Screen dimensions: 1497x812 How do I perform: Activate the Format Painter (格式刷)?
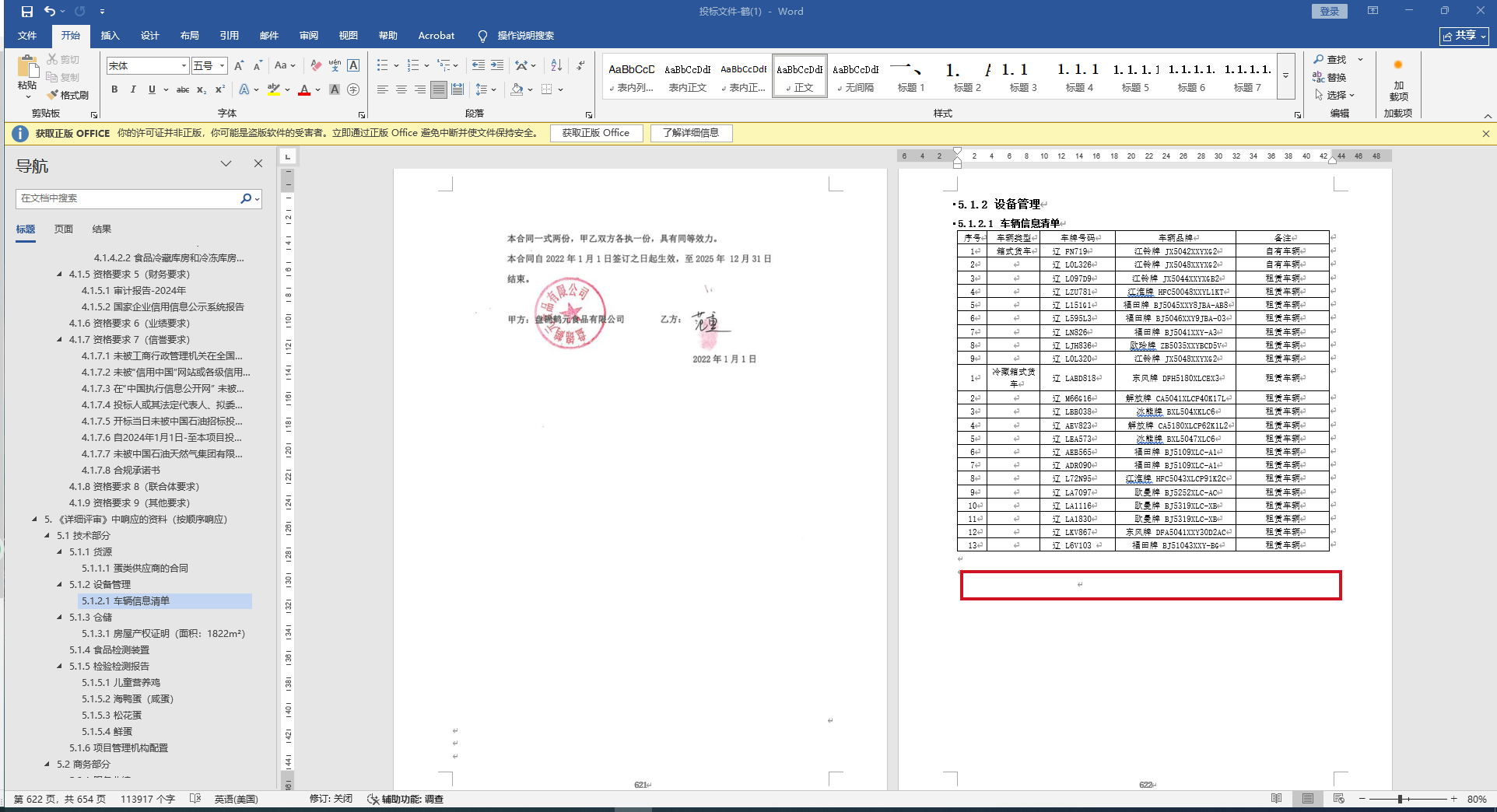point(68,95)
